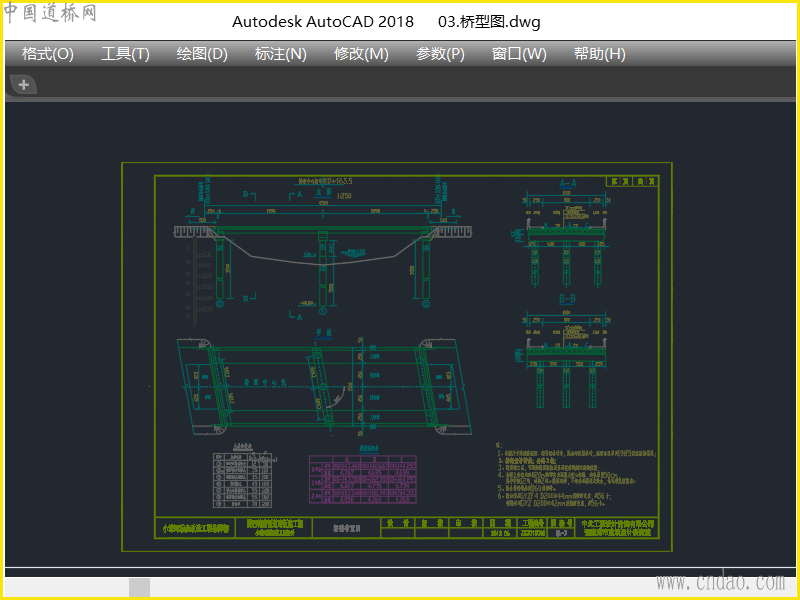Viewport: 800px width, 600px height.
Task: Select the B-B section title in drawing
Action: tap(567, 298)
